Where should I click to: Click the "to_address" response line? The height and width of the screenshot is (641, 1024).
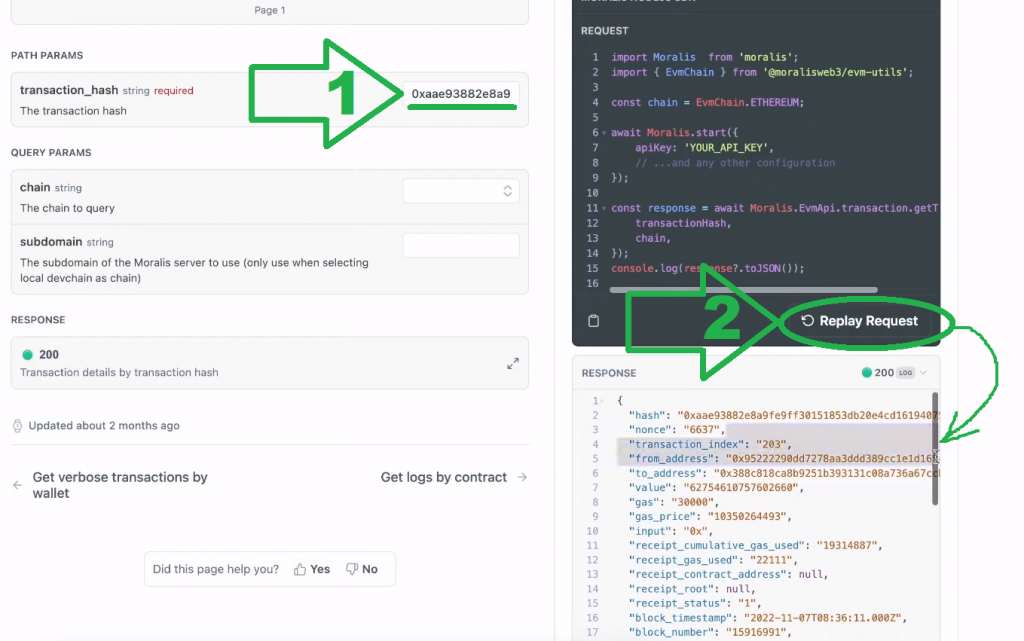click(784, 473)
